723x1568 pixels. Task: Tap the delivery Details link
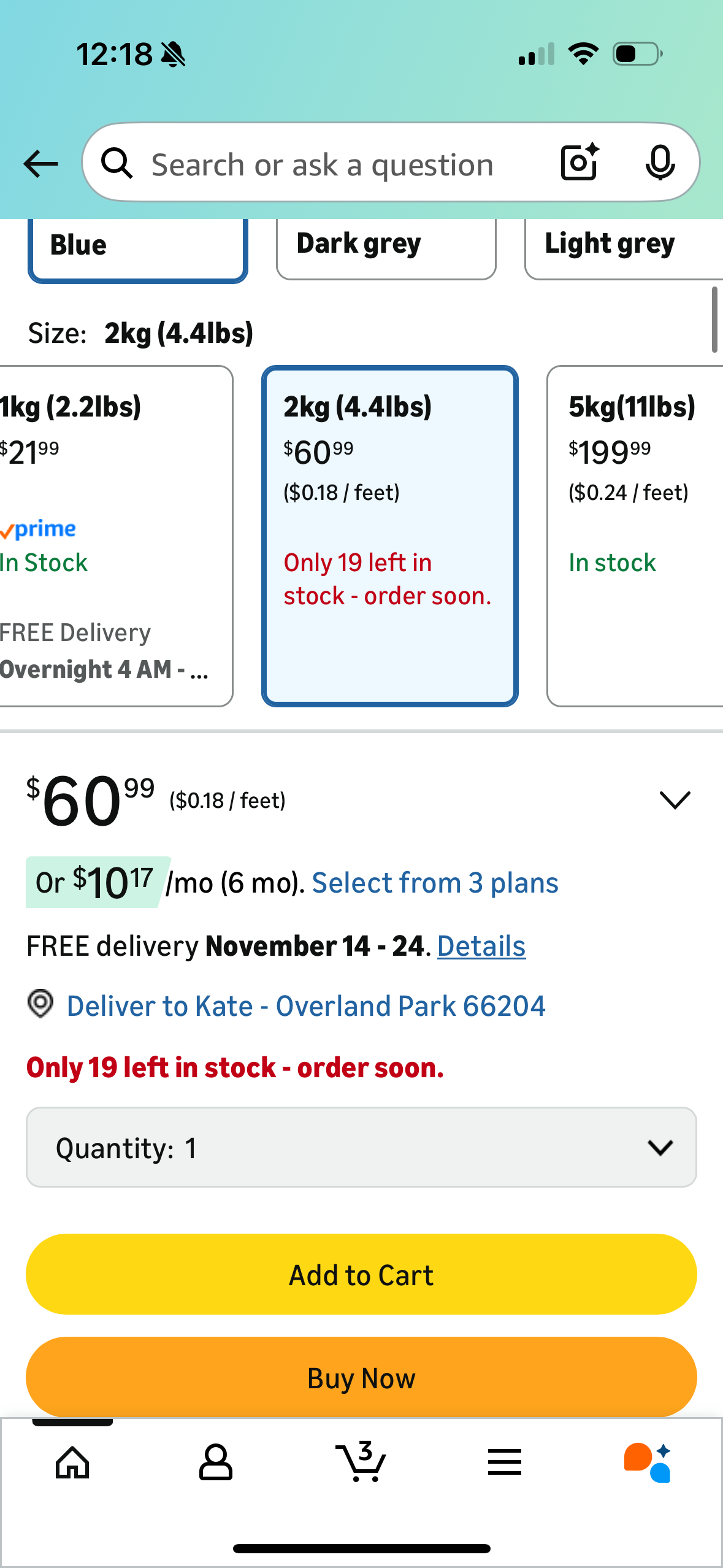coord(481,947)
